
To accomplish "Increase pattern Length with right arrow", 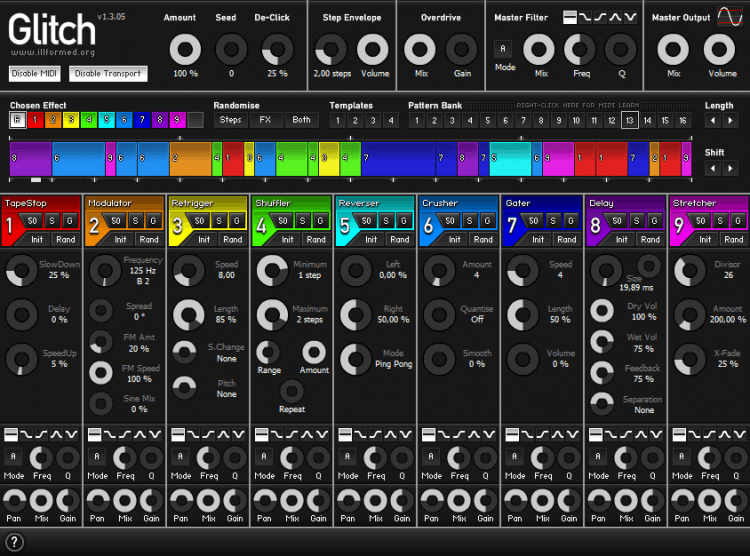I will coord(730,121).
